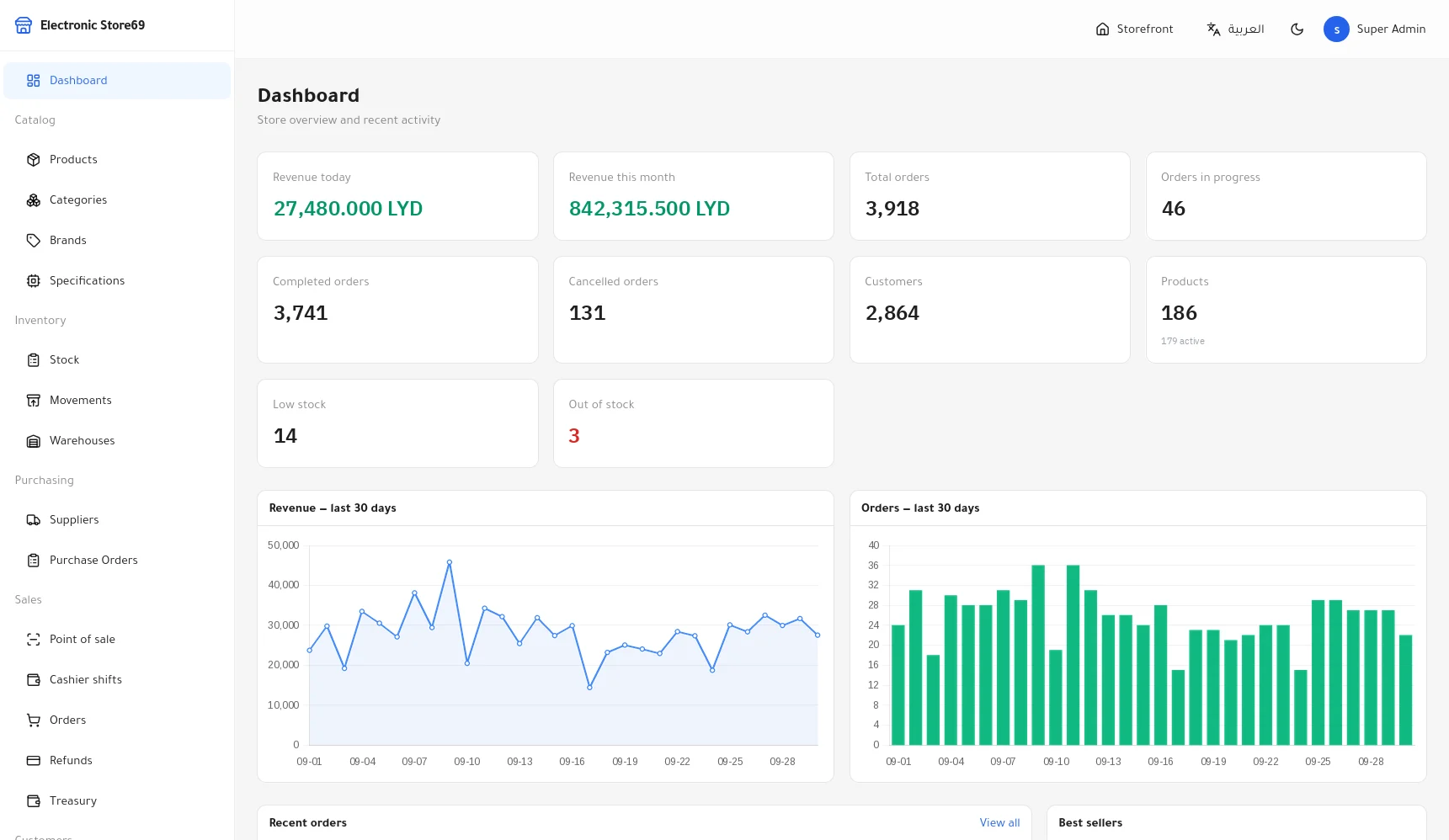Go to Cashier shifts page
Screen dimensions: 1449x840
pyautogui.click(x=117, y=680)
